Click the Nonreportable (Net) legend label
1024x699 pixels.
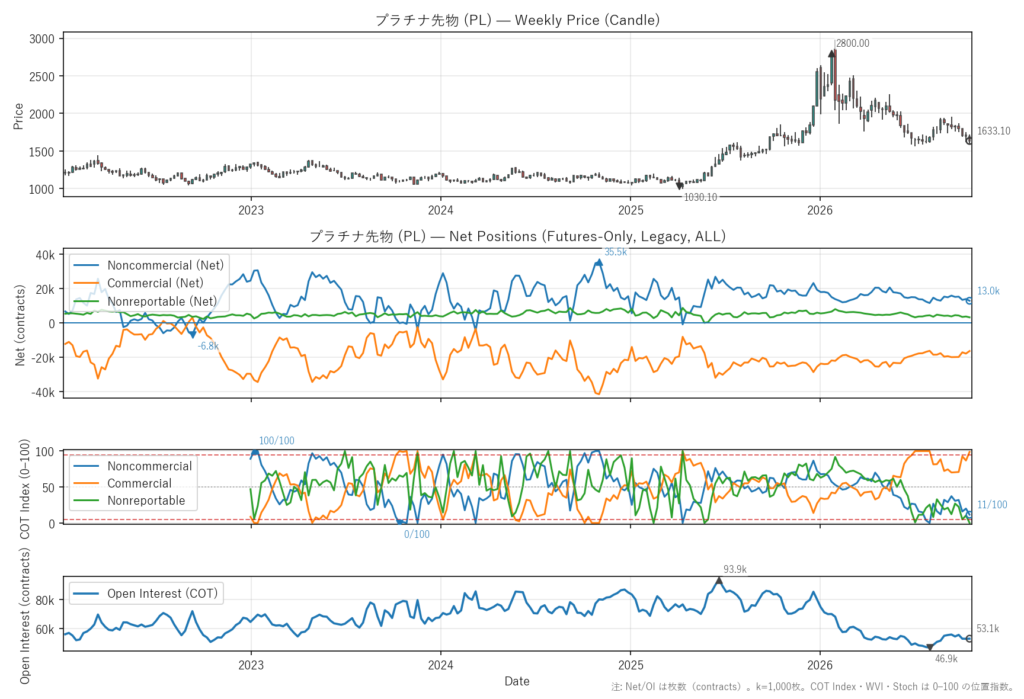[x=162, y=301]
